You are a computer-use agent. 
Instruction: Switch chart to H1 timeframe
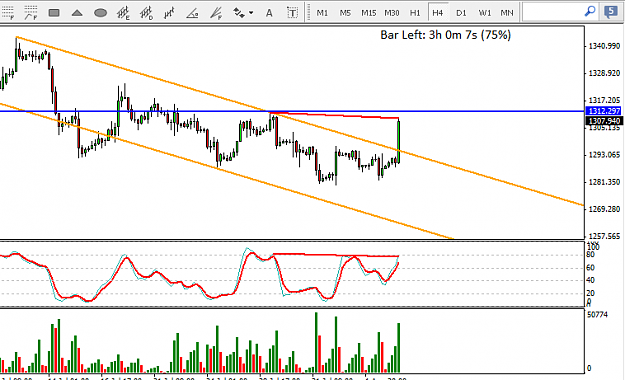415,13
